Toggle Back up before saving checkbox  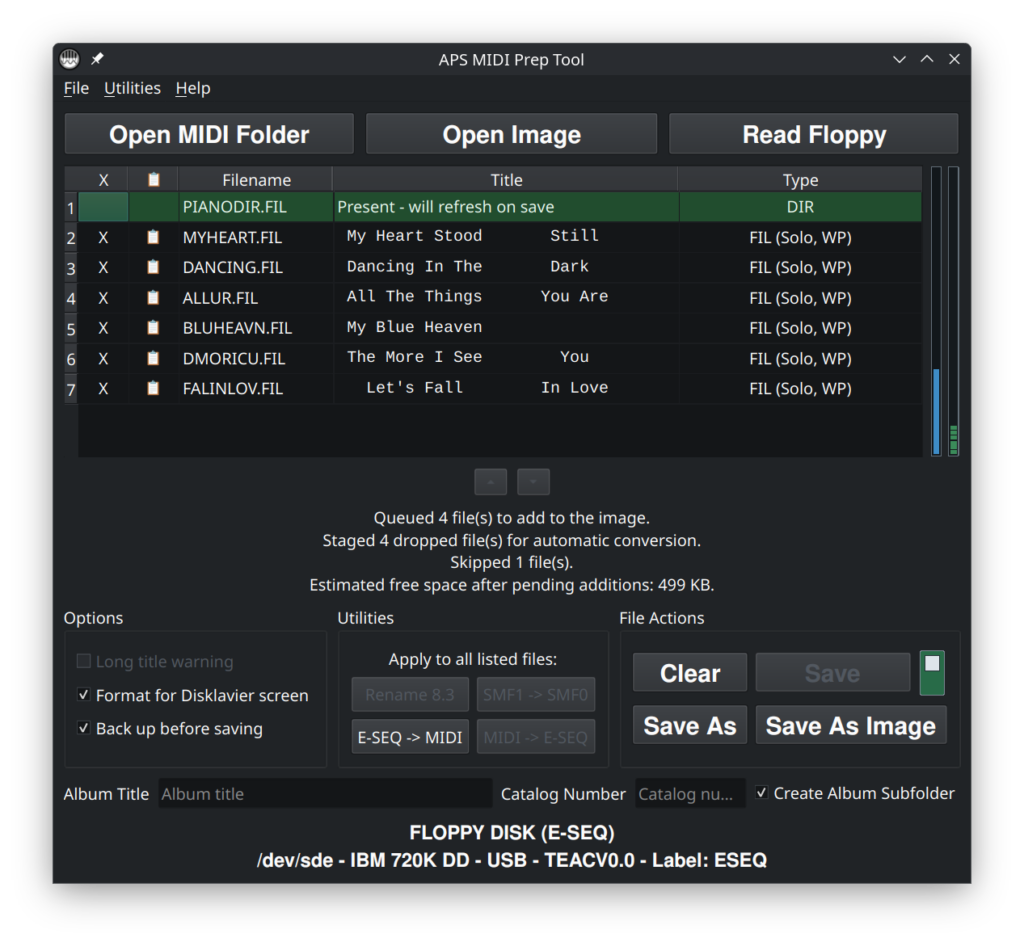(84, 728)
